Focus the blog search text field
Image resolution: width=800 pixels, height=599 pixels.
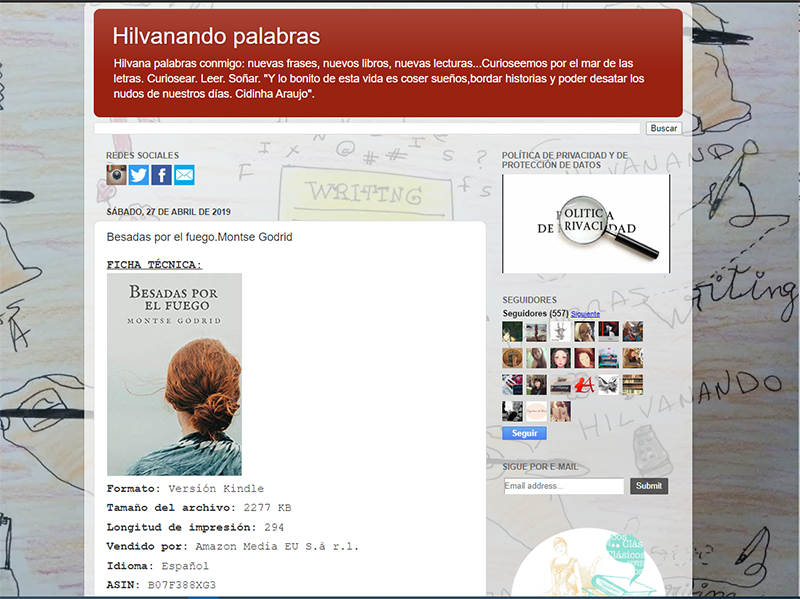(367, 128)
